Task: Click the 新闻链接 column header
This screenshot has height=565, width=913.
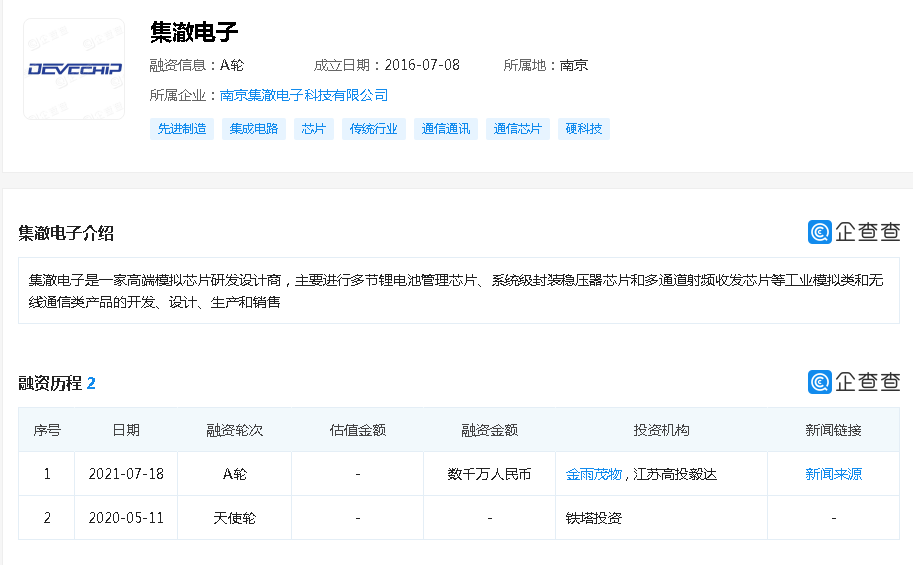Action: click(833, 430)
